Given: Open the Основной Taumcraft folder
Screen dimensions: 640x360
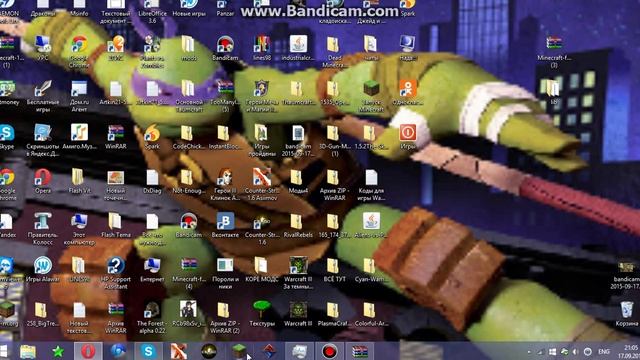Looking at the screenshot, I should (189, 96).
